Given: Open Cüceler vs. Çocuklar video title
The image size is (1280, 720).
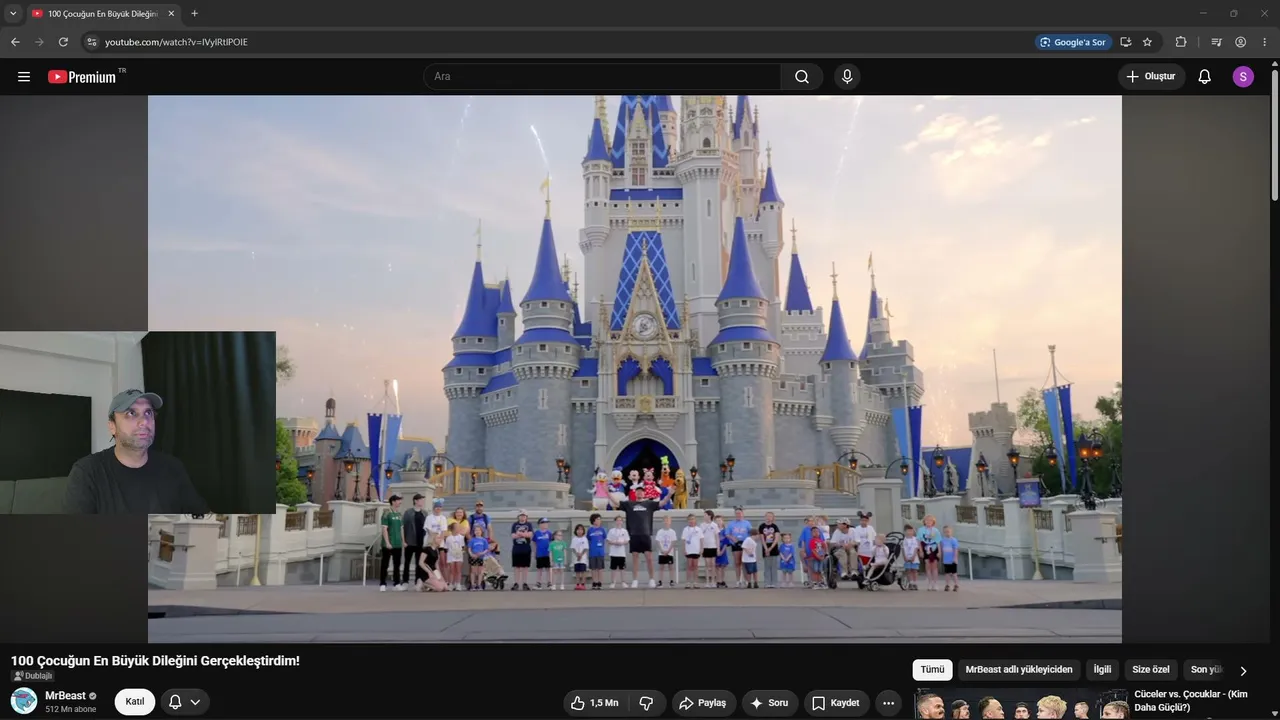Looking at the screenshot, I should click(x=1191, y=701).
